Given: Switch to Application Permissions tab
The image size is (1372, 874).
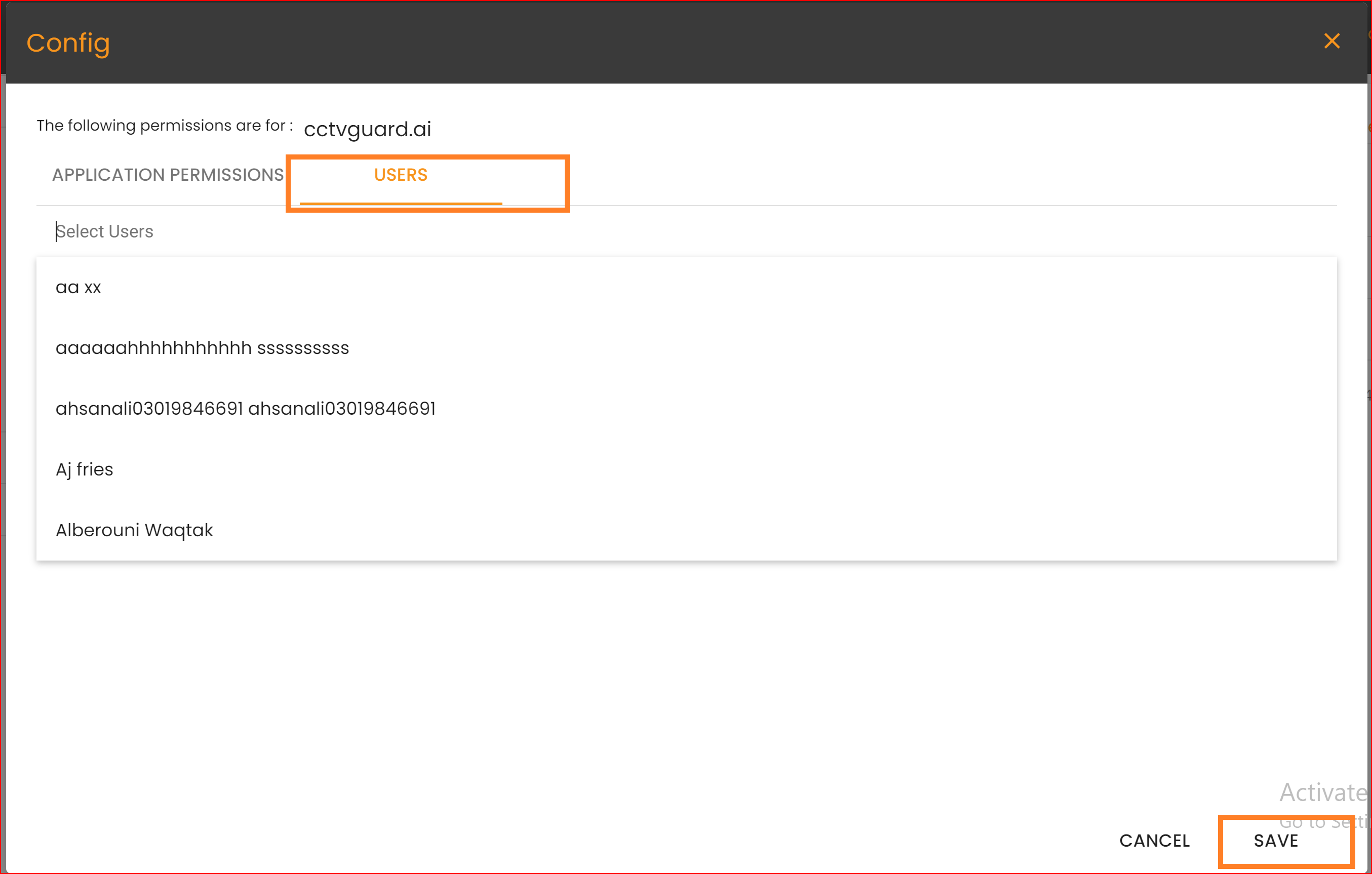Looking at the screenshot, I should click(168, 175).
